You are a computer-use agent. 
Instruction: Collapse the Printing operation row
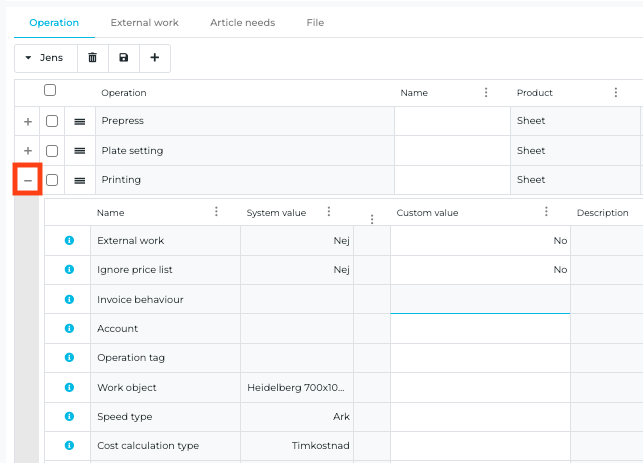[x=28, y=180]
